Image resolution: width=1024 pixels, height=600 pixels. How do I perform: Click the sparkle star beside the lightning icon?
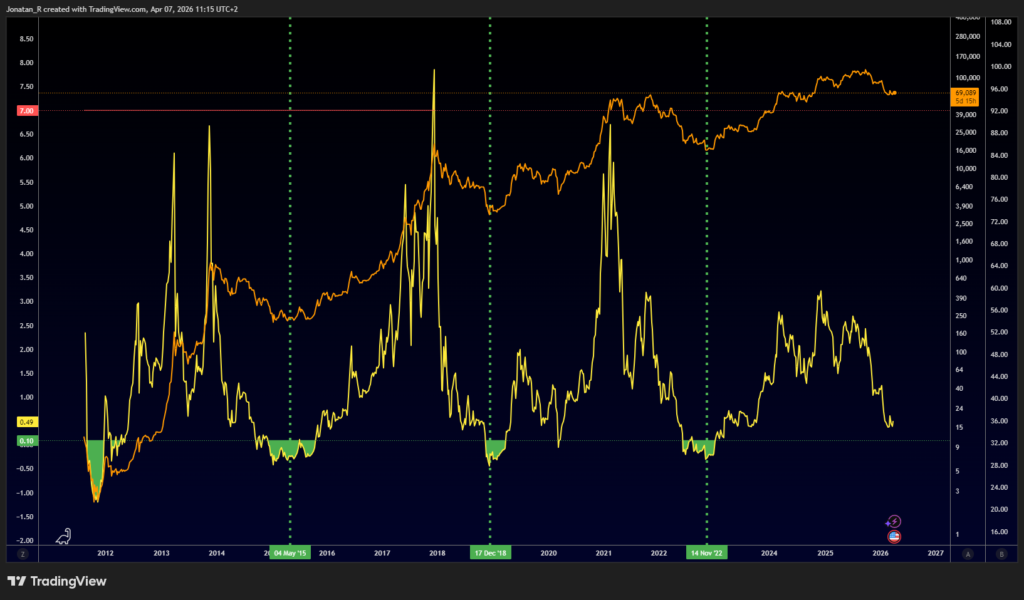tap(887, 522)
